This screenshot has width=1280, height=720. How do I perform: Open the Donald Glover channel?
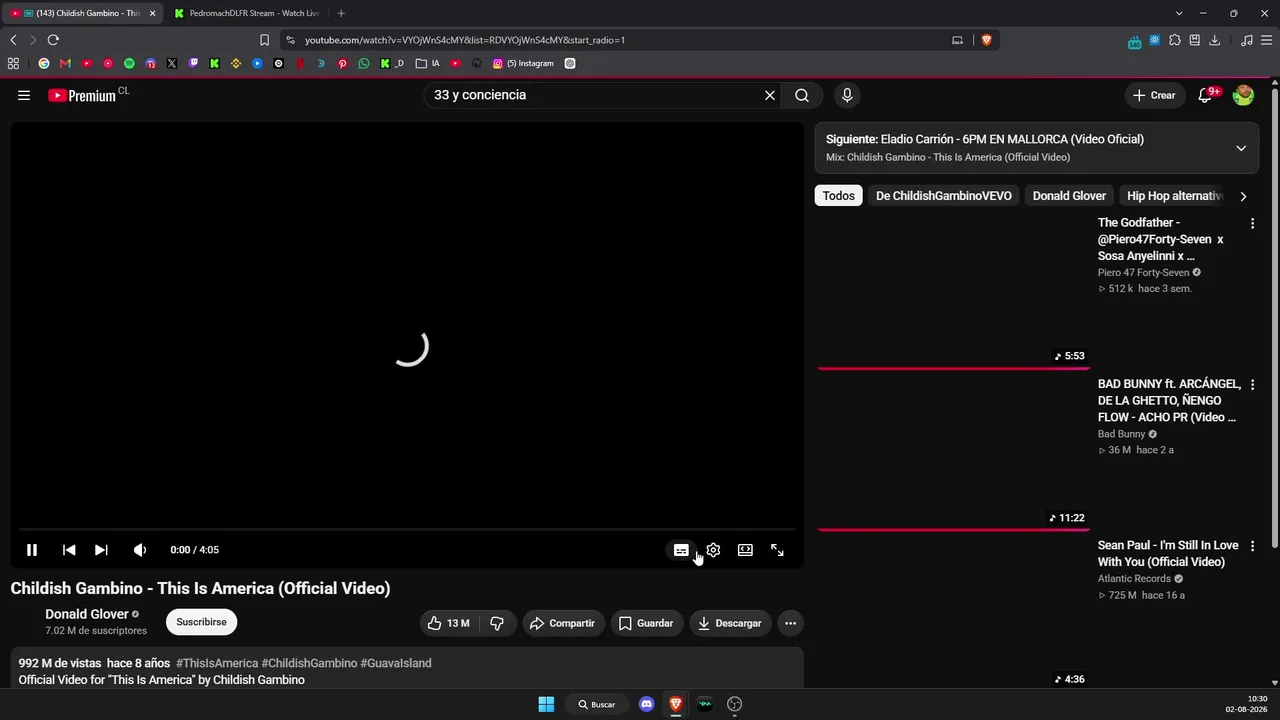point(87,614)
